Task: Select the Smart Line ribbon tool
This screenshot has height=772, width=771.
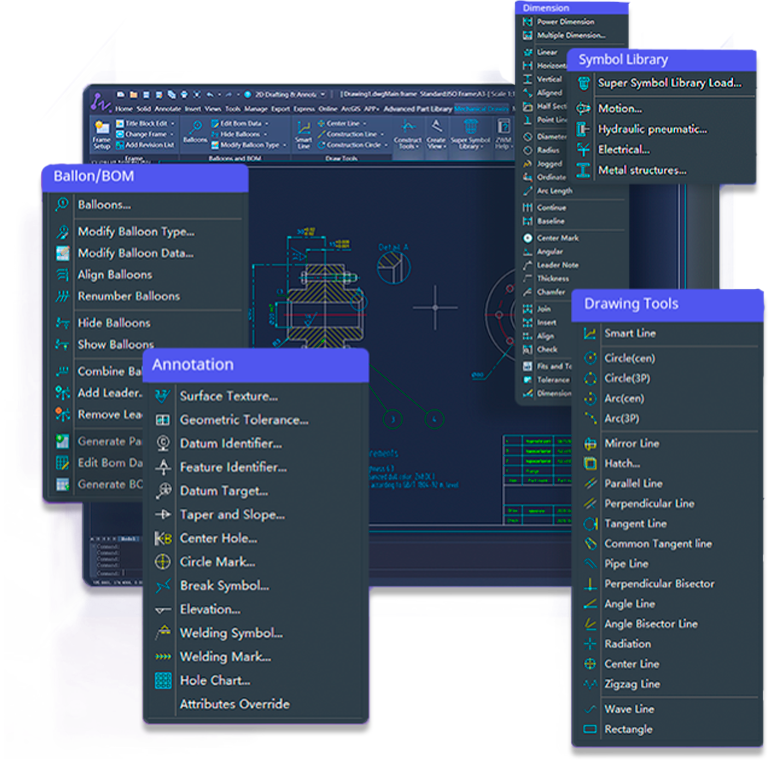Action: pos(303,130)
